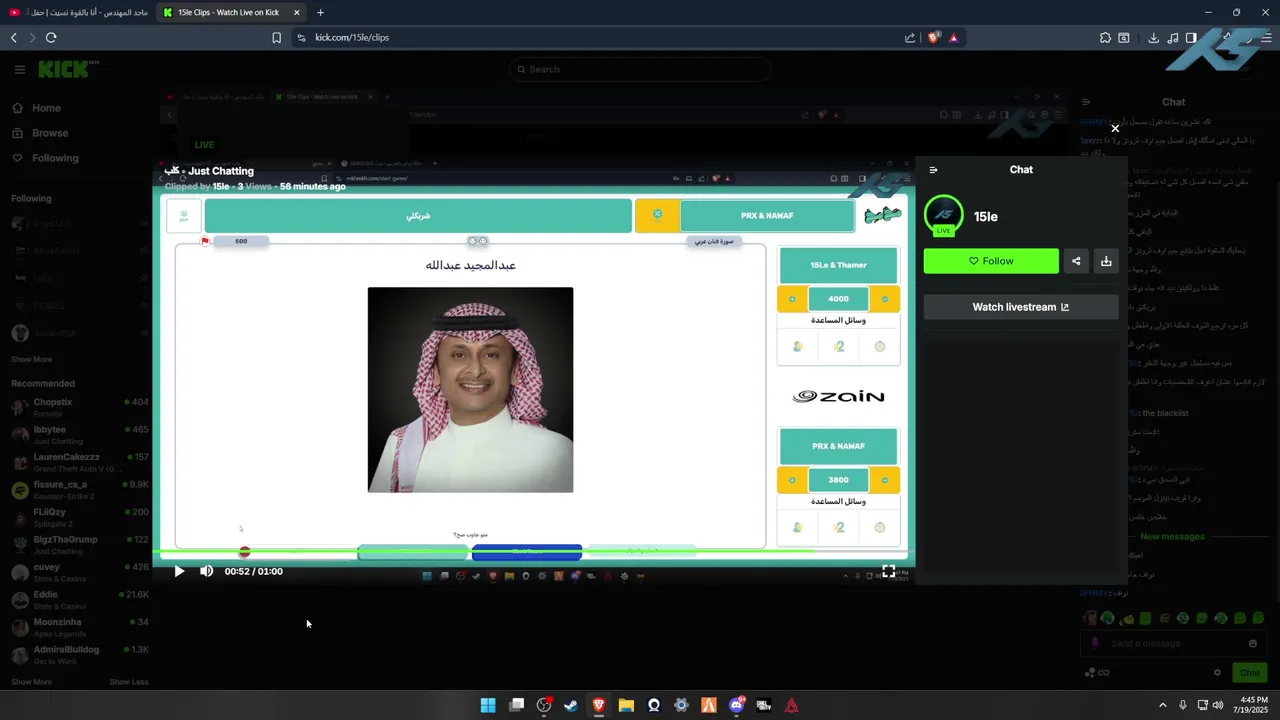1280x720 pixels.
Task: Open chat settings gear
Action: (1217, 673)
